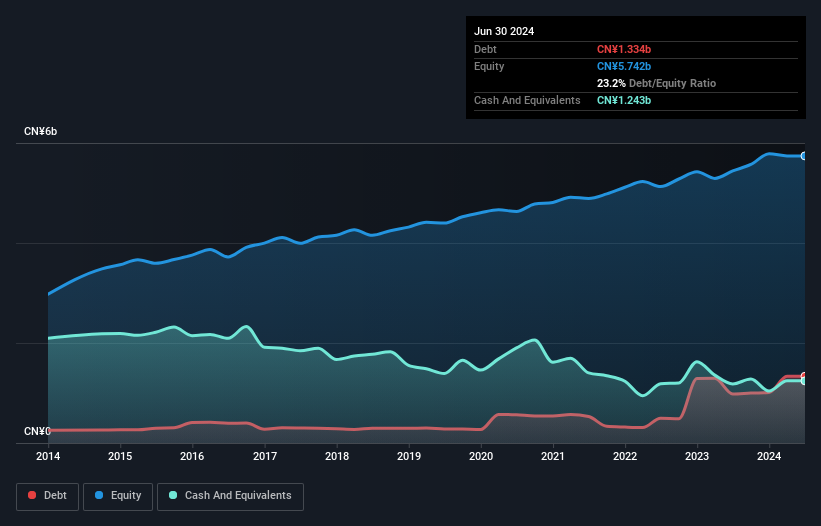821x526 pixels.
Task: Click the Cash And Equivalents tooltip label
Action: tap(527, 100)
